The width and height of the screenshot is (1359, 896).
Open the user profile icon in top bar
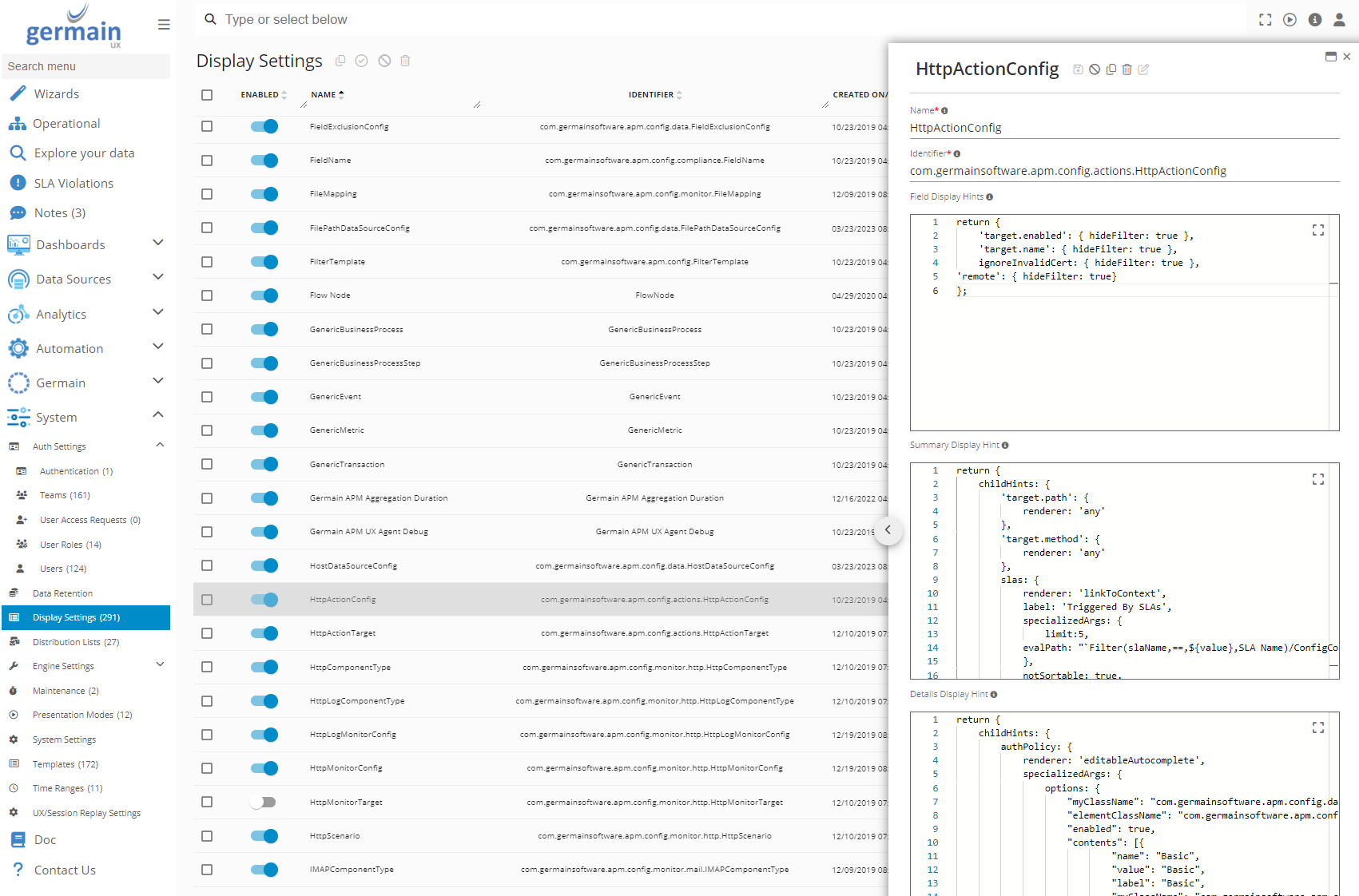(x=1339, y=20)
